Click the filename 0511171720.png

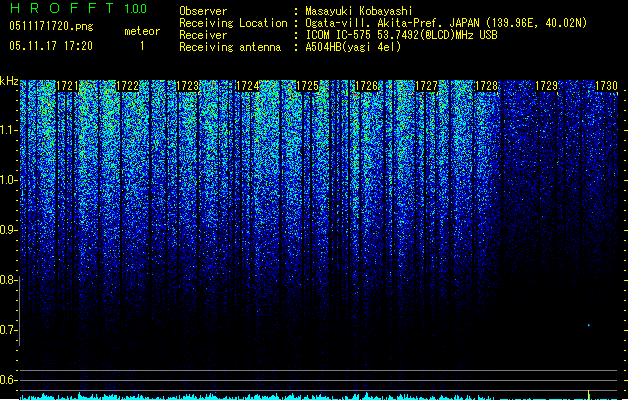pos(51,27)
